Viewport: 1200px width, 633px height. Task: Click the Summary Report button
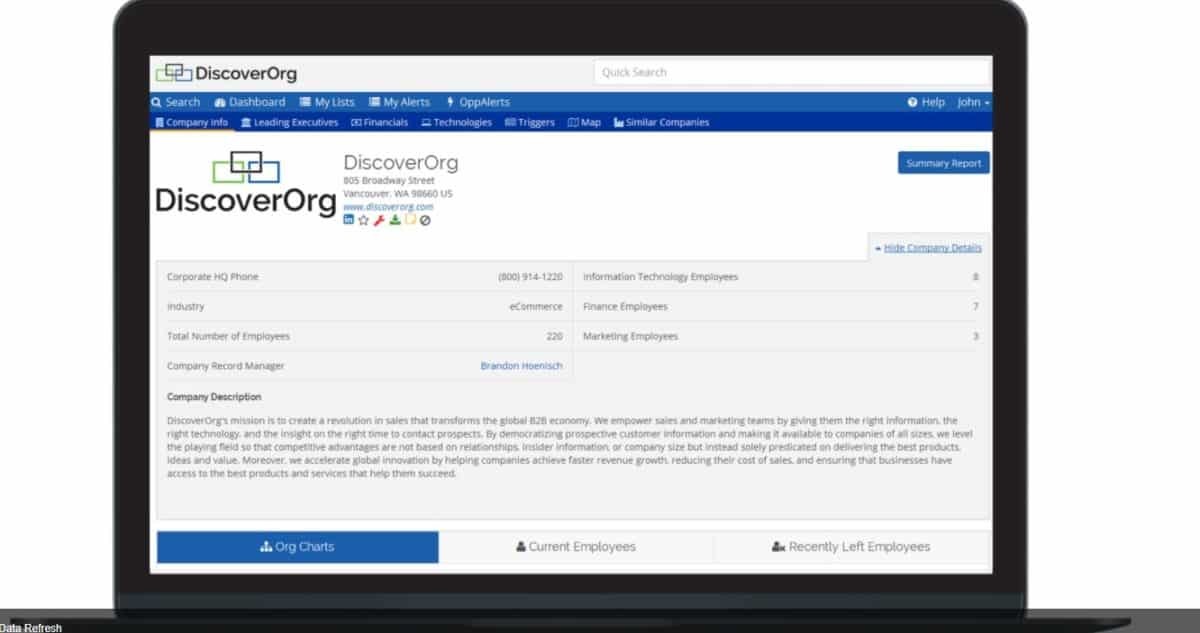943,163
